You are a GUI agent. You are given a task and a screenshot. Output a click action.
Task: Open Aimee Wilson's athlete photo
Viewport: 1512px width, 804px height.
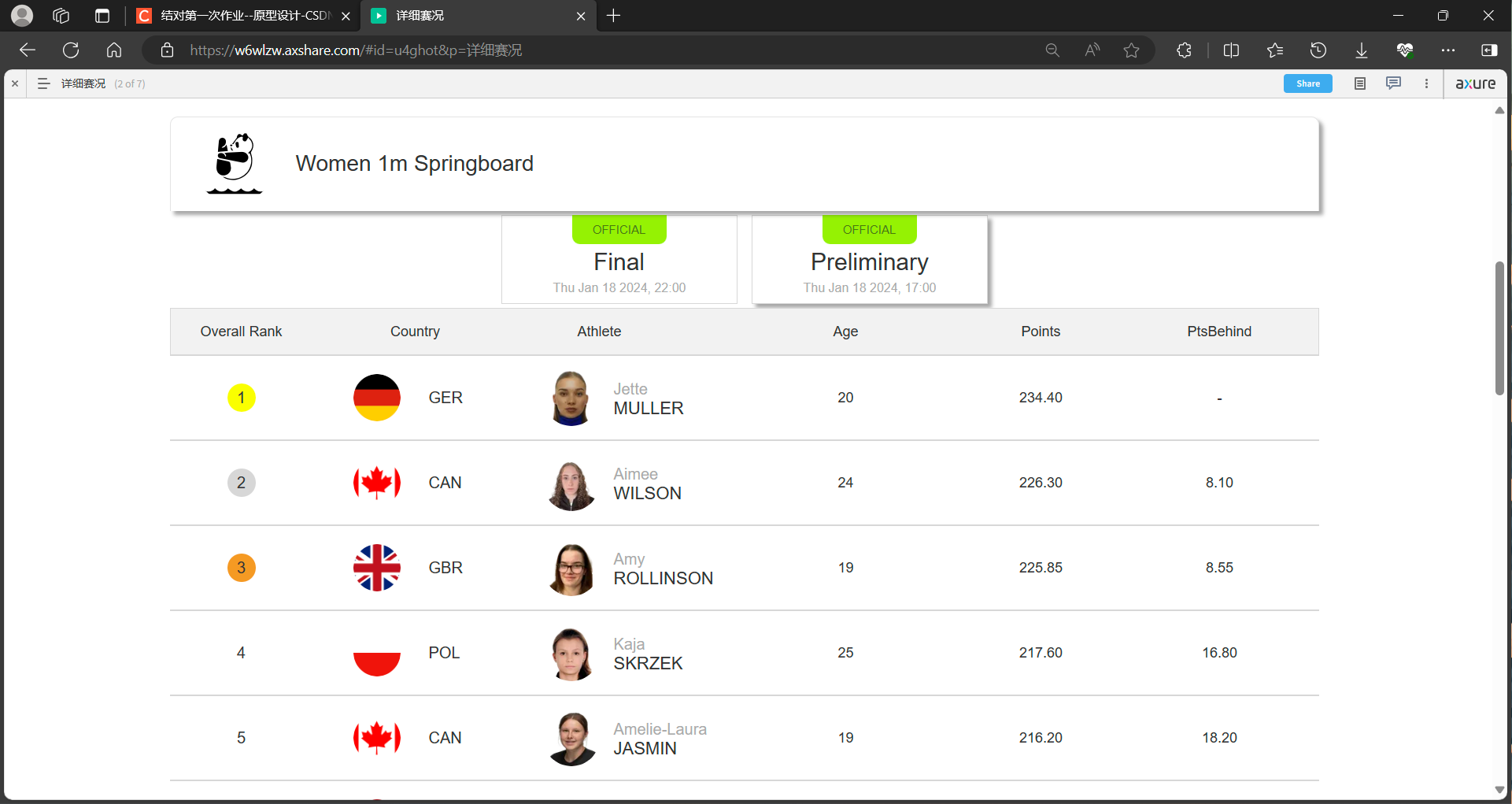tap(571, 485)
